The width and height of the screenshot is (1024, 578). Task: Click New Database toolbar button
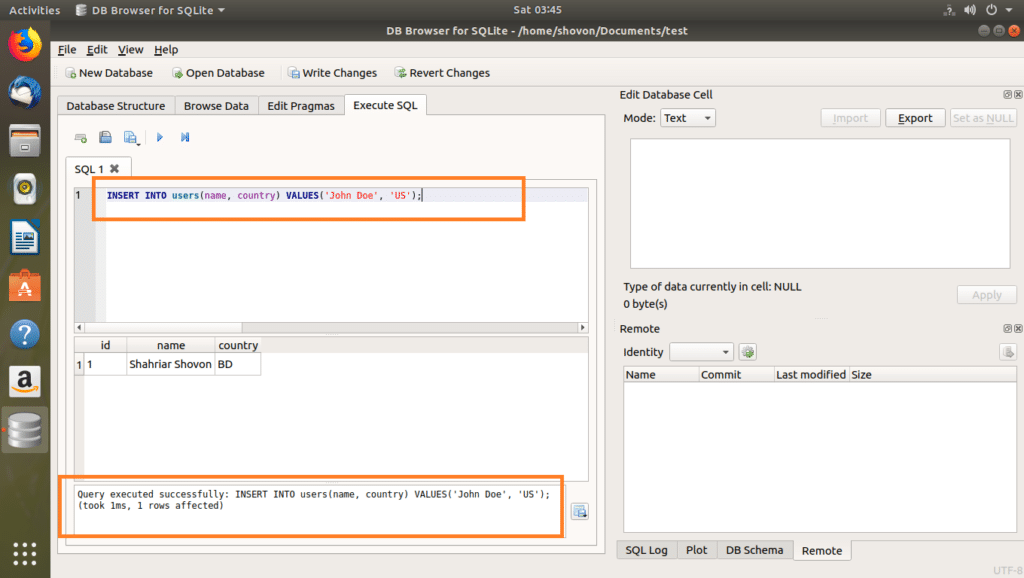coord(108,73)
